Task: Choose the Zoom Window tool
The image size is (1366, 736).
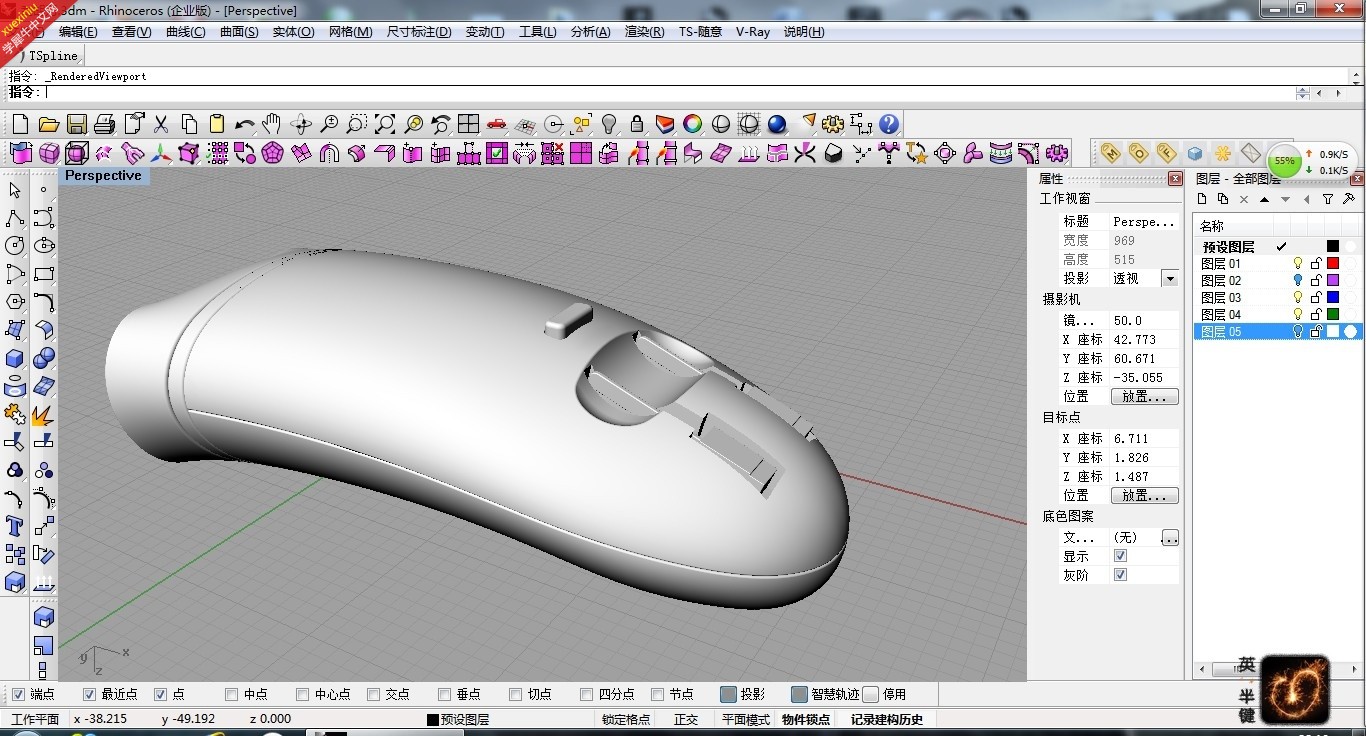Action: (x=356, y=124)
